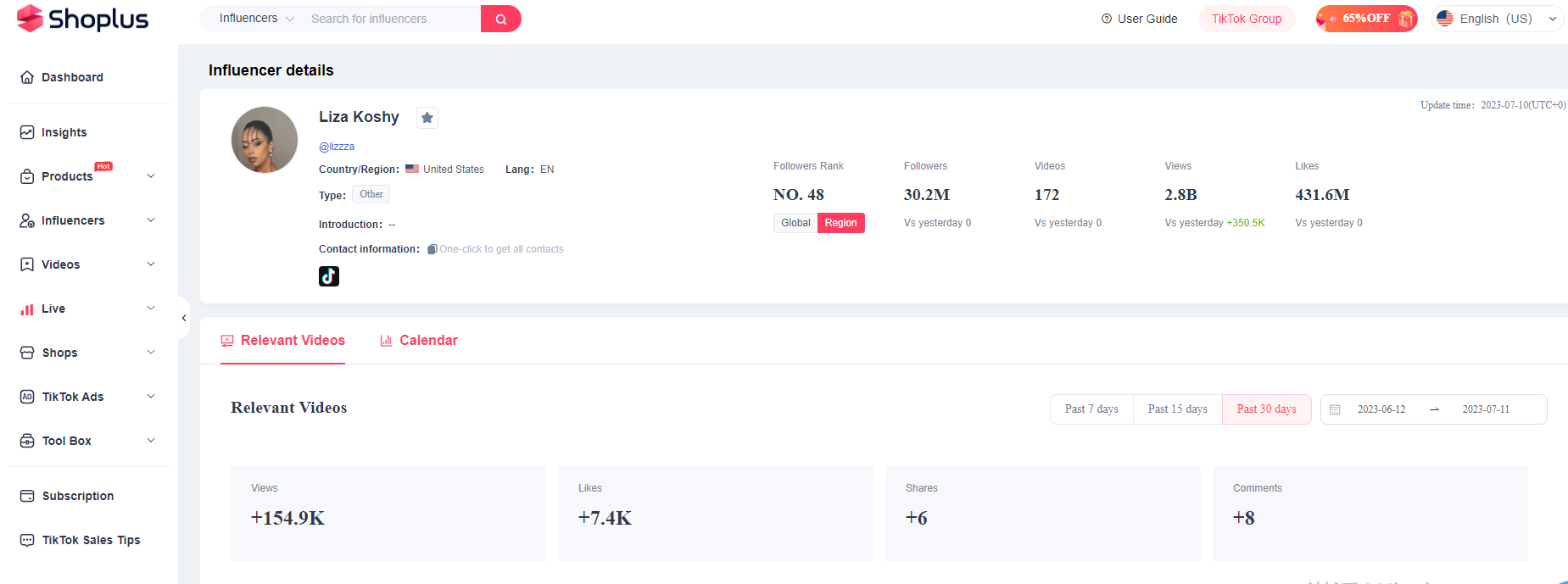Open the @lizzza profile link

pyautogui.click(x=337, y=147)
